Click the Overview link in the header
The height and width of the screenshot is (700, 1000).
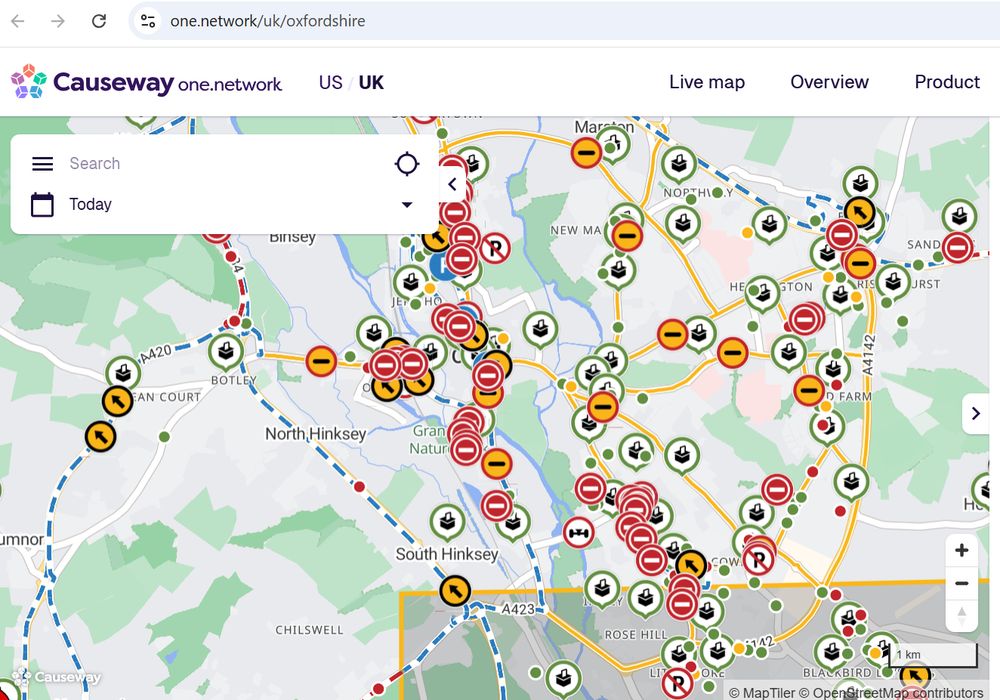click(830, 82)
